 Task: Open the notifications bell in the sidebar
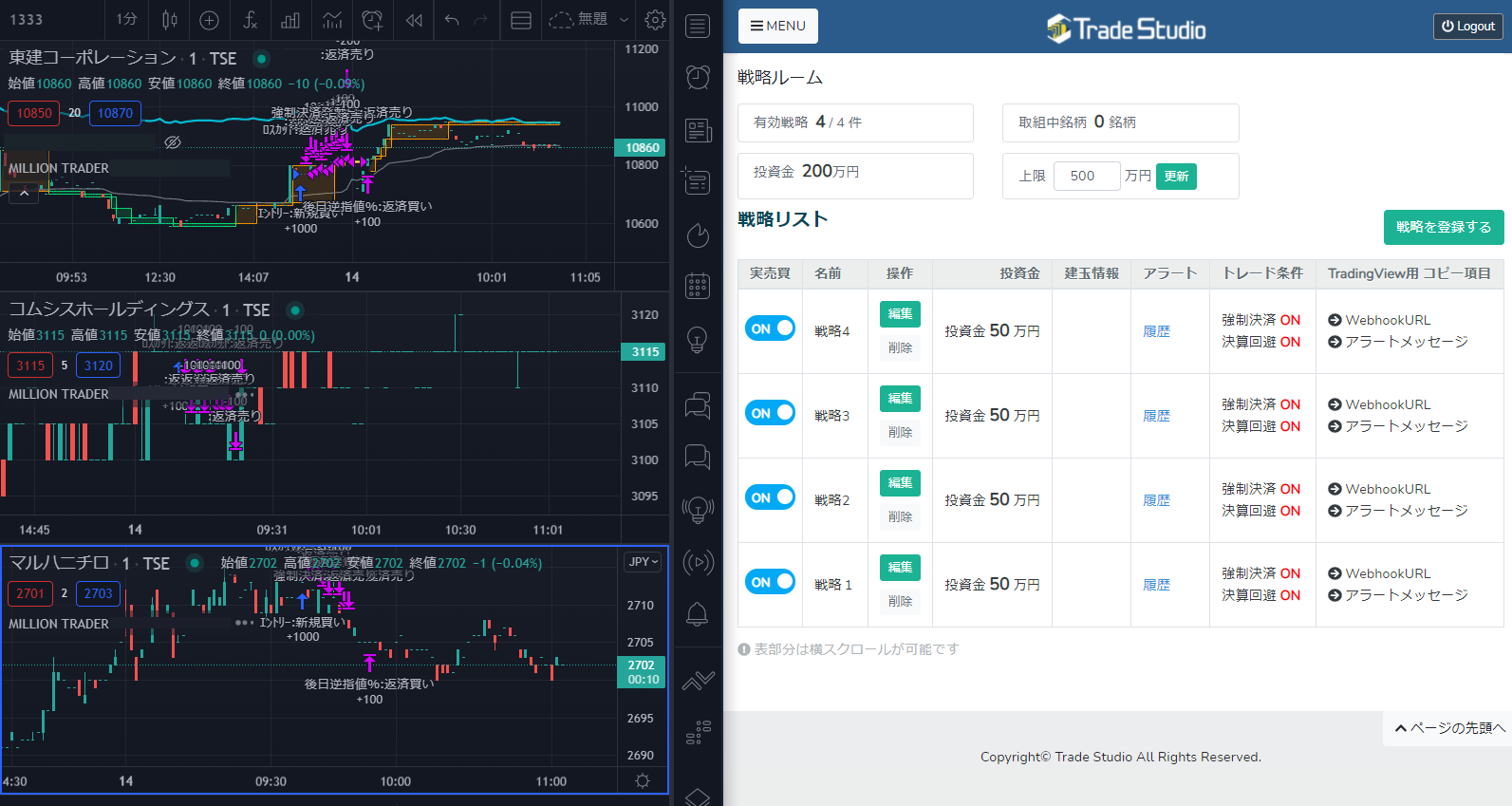pos(698,614)
